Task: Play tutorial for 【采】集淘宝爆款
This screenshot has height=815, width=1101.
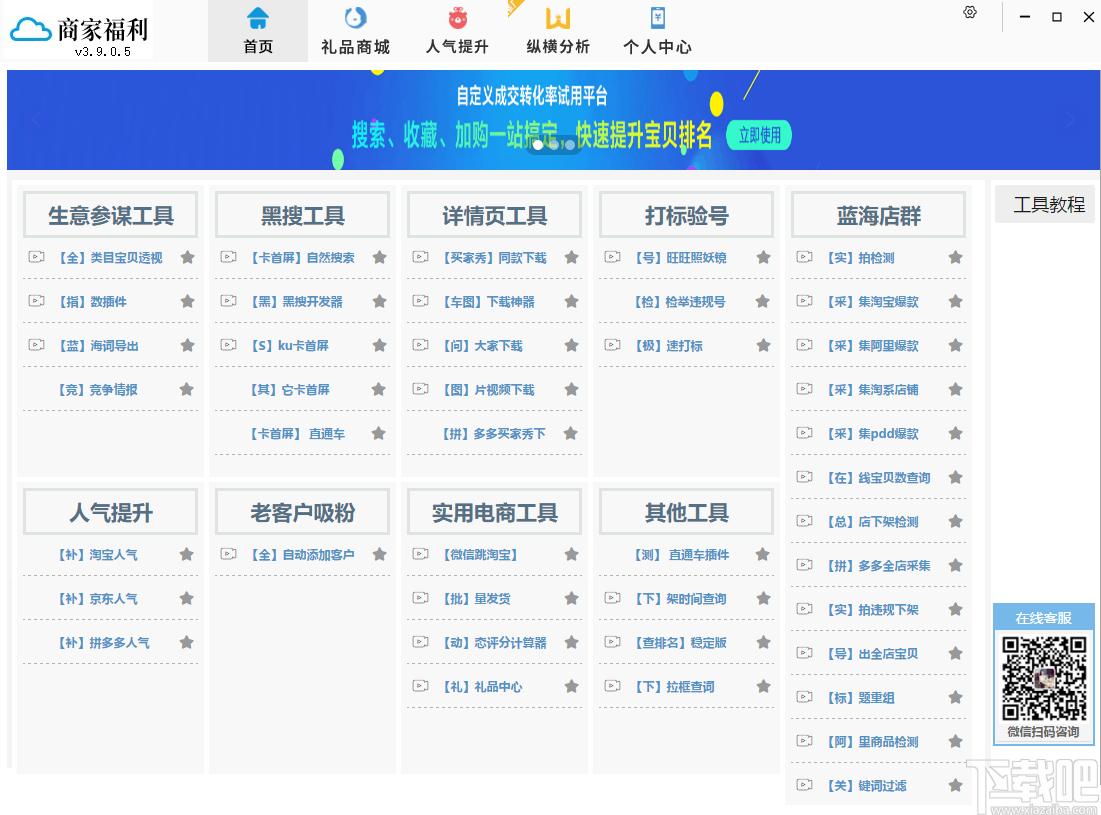Action: [805, 301]
